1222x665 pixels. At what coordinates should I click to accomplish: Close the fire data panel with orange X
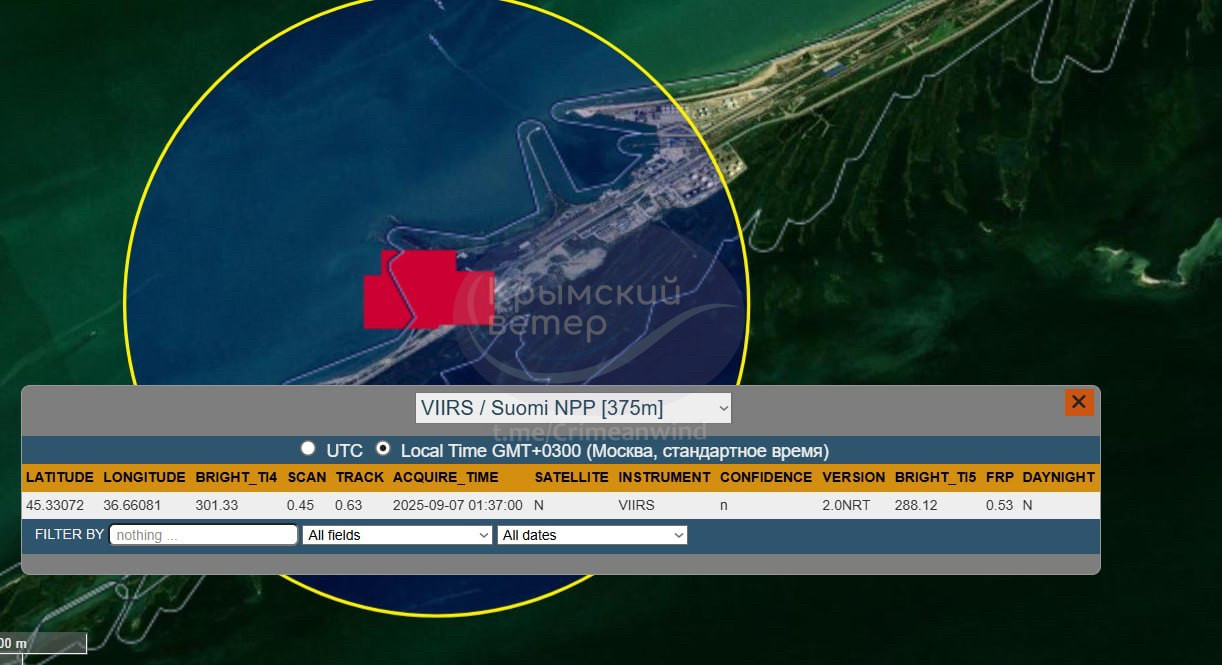click(x=1079, y=402)
